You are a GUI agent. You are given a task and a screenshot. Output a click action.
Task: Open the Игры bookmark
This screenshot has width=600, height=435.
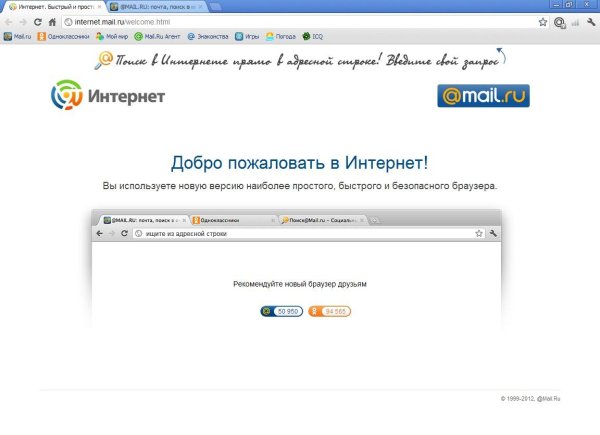247,36
